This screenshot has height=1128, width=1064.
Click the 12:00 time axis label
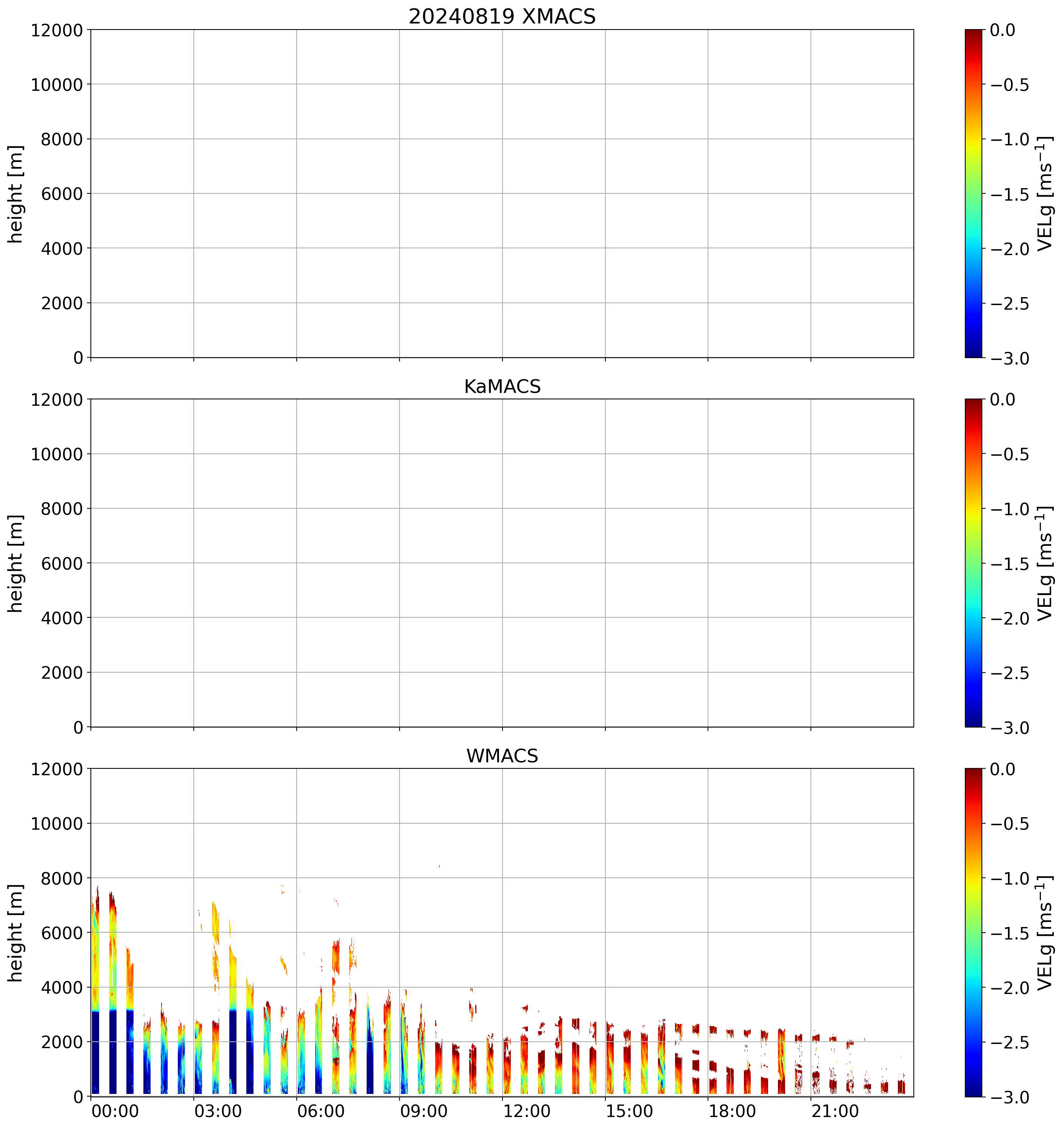point(526,1111)
